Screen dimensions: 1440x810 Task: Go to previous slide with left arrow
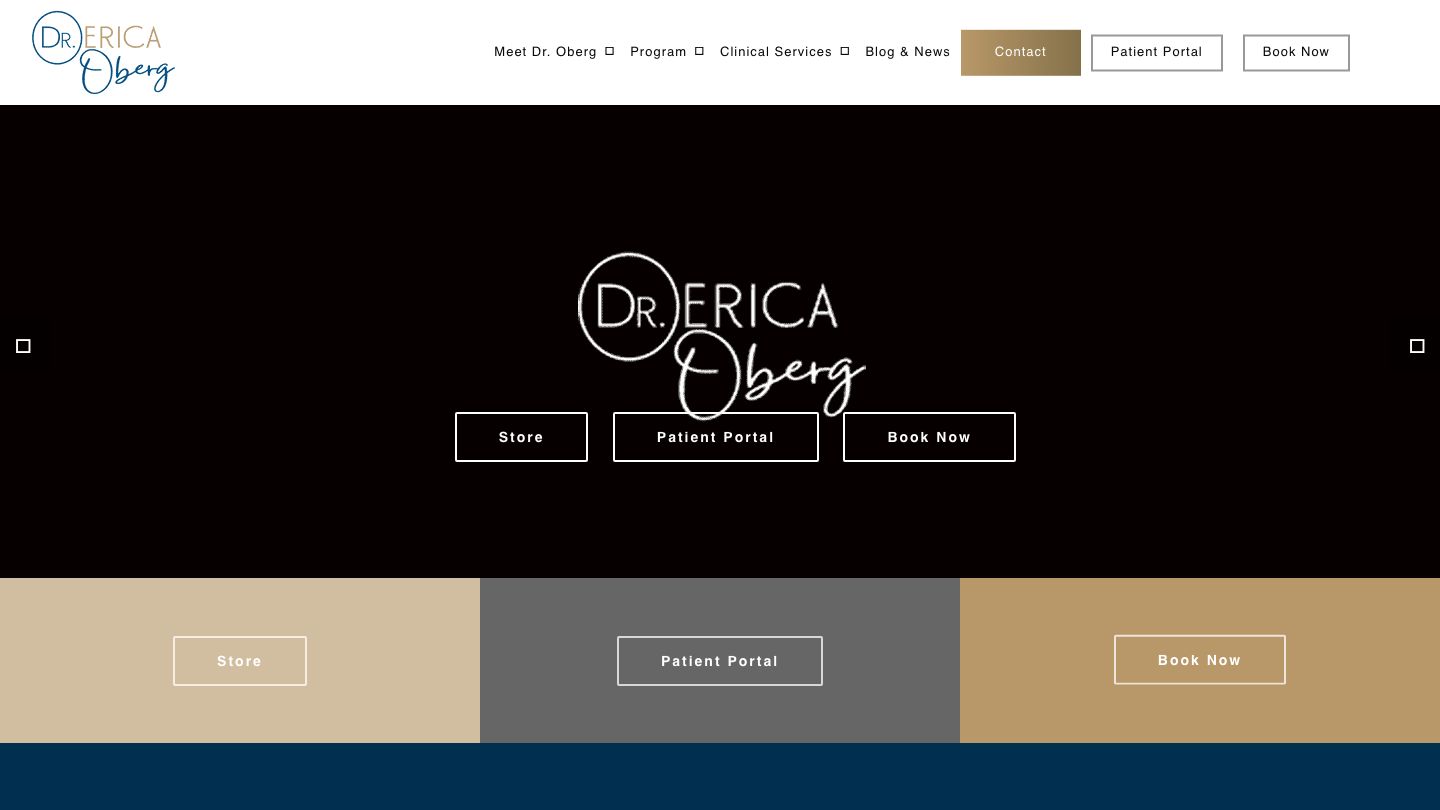point(23,346)
